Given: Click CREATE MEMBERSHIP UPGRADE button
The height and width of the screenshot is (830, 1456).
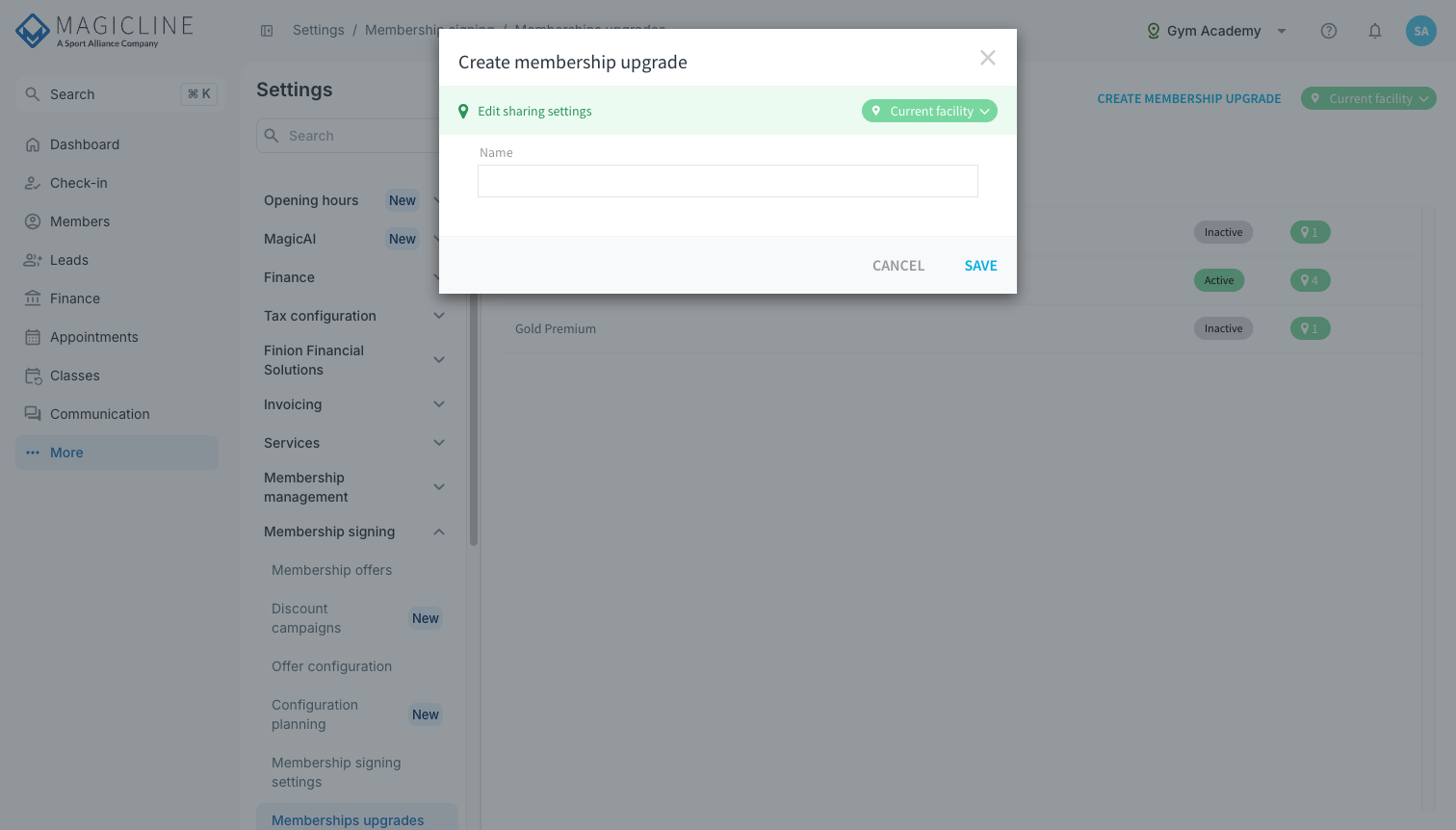Looking at the screenshot, I should (1189, 98).
